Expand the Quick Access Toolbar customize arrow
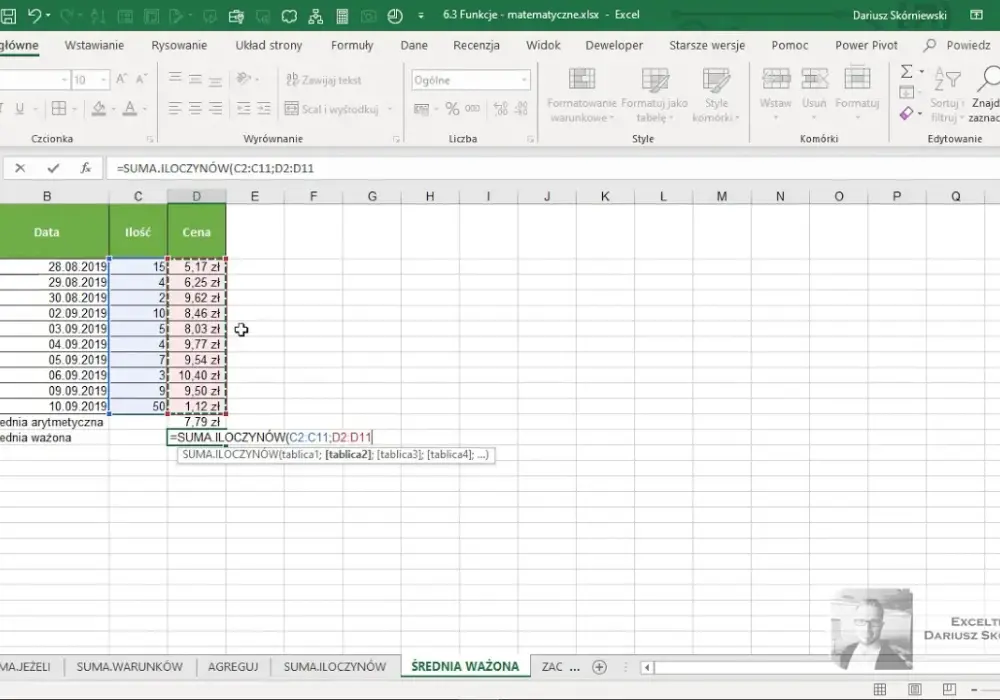Image resolution: width=1000 pixels, height=700 pixels. click(421, 15)
